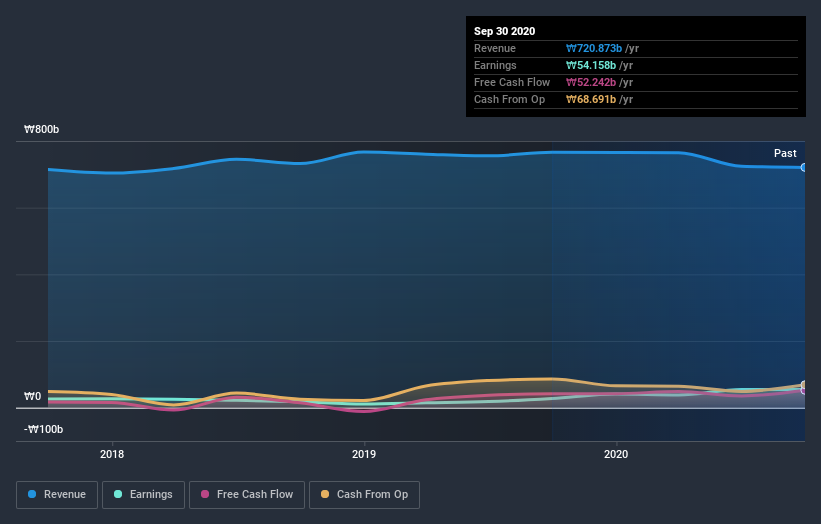
Task: Click the Cash From Op tooltip label
Action: click(509, 99)
